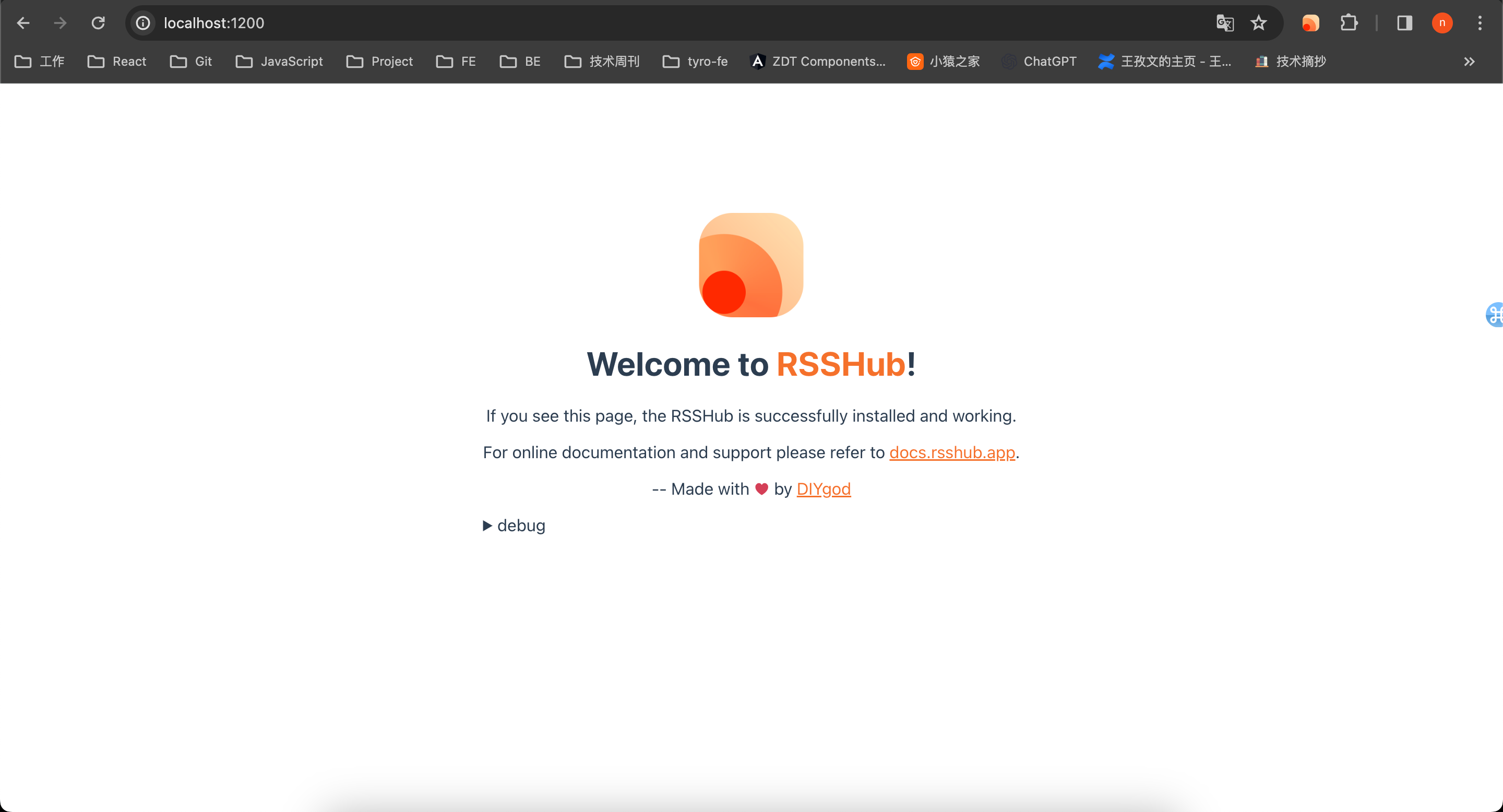The image size is (1503, 812).
Task: Toggle the browser side panel
Action: [1404, 23]
